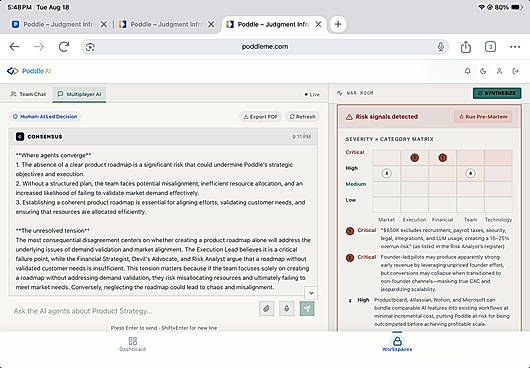The width and height of the screenshot is (530, 368).
Task: Click Critical Execution risk marker 2
Action: coord(414,158)
